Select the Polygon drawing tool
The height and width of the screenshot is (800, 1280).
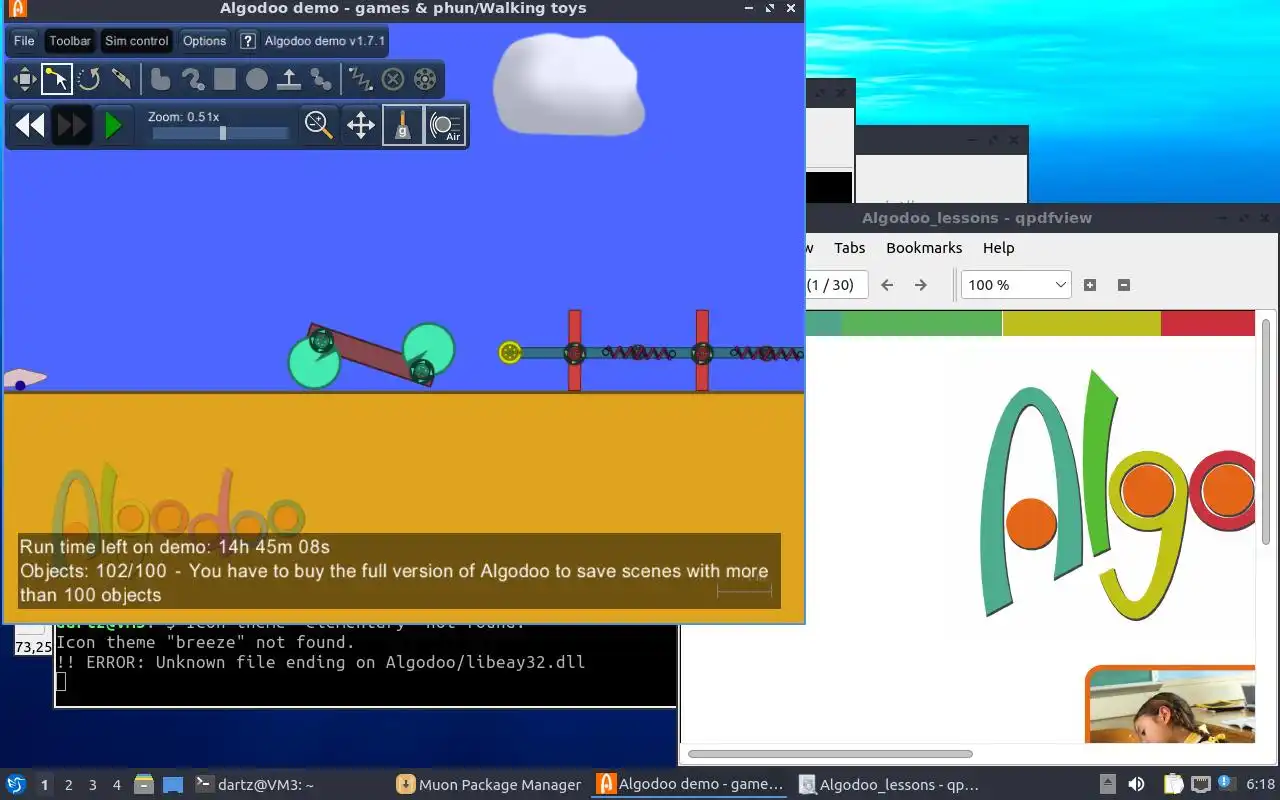(x=160, y=79)
